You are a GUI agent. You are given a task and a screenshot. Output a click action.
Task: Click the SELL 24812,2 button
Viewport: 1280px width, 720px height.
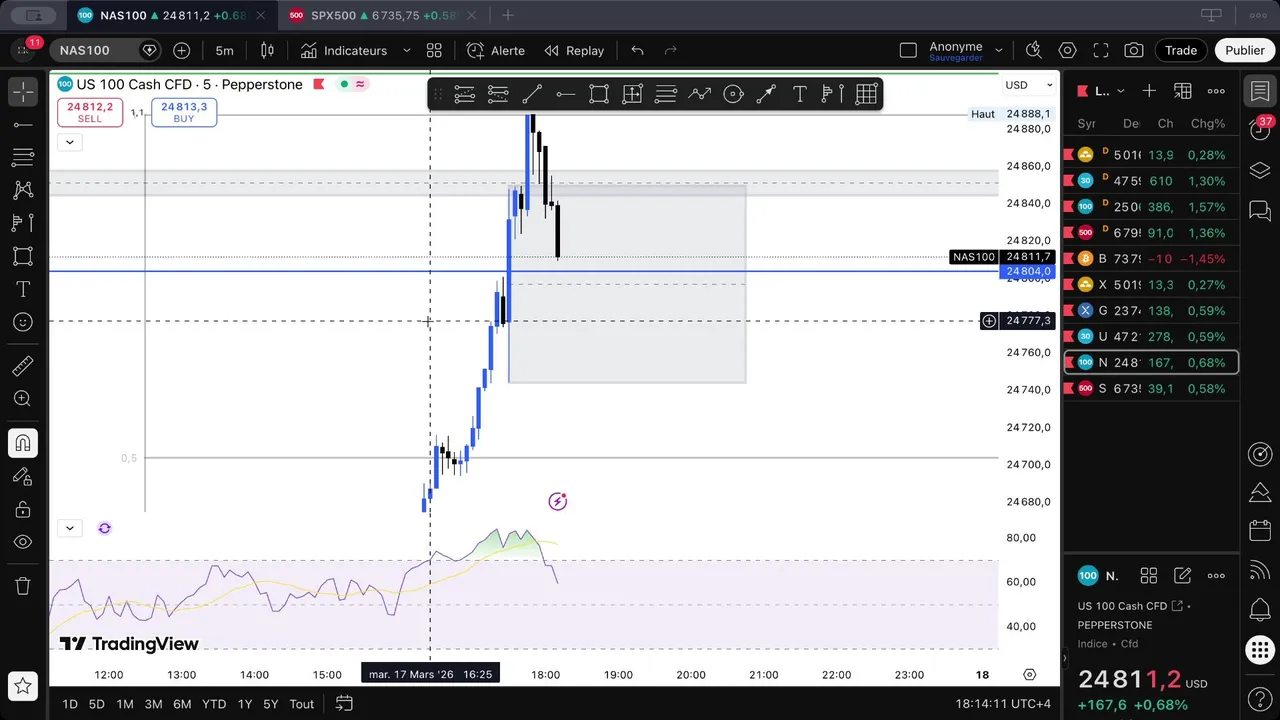click(90, 112)
